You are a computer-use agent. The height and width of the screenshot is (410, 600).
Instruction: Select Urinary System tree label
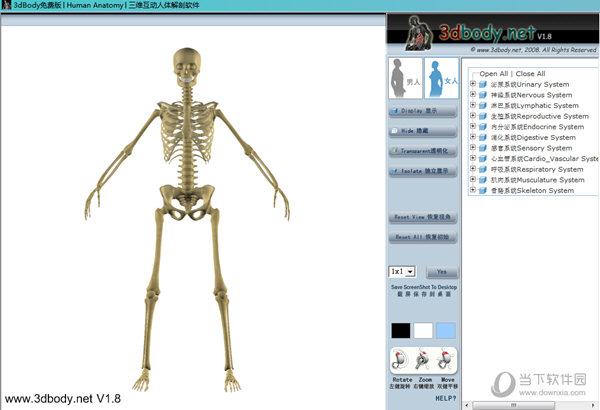click(530, 84)
